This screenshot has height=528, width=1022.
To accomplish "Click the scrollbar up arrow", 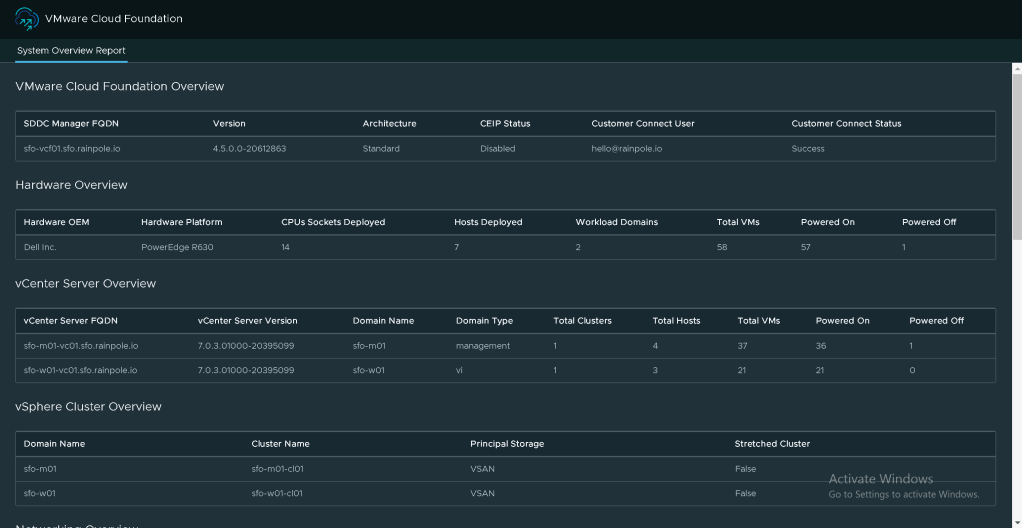I will [x=1015, y=69].
